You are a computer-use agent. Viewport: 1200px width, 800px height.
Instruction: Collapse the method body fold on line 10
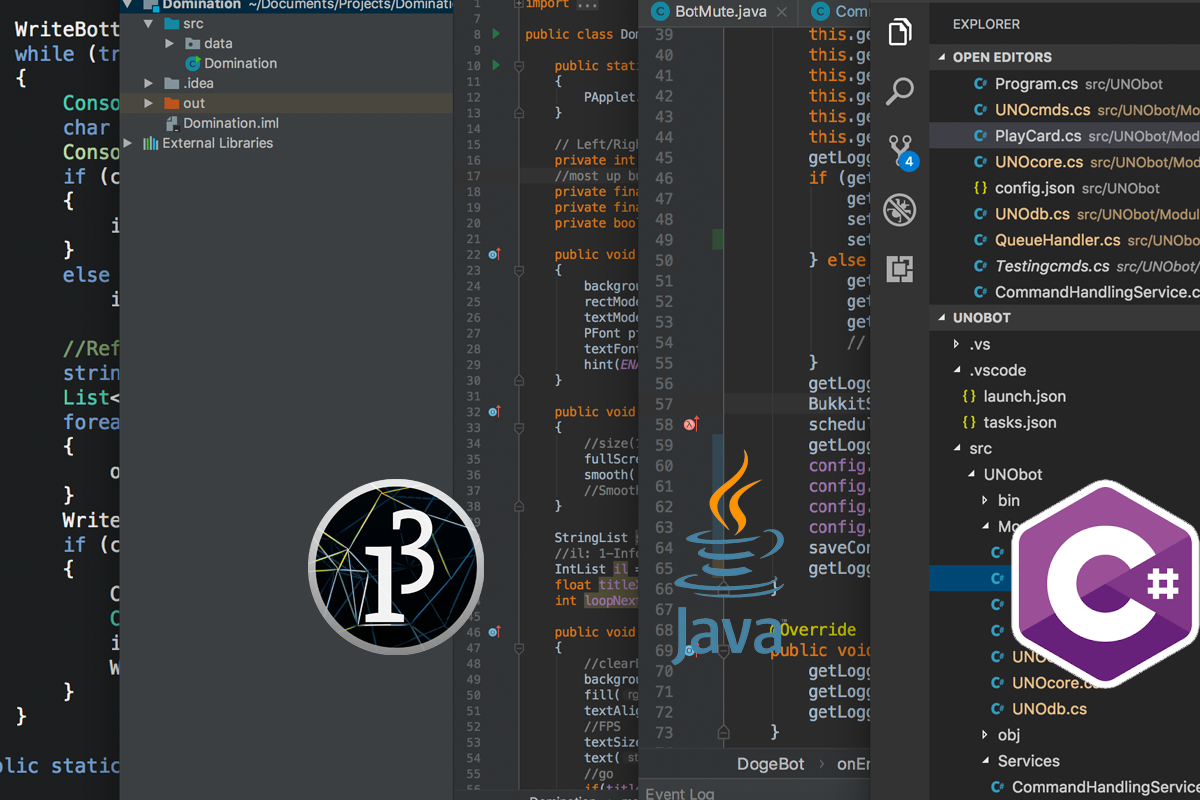pos(519,66)
